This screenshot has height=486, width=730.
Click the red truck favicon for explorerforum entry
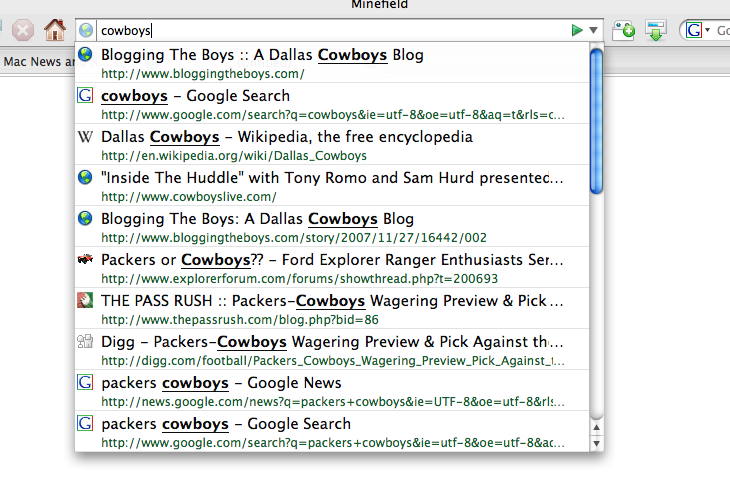[x=85, y=259]
